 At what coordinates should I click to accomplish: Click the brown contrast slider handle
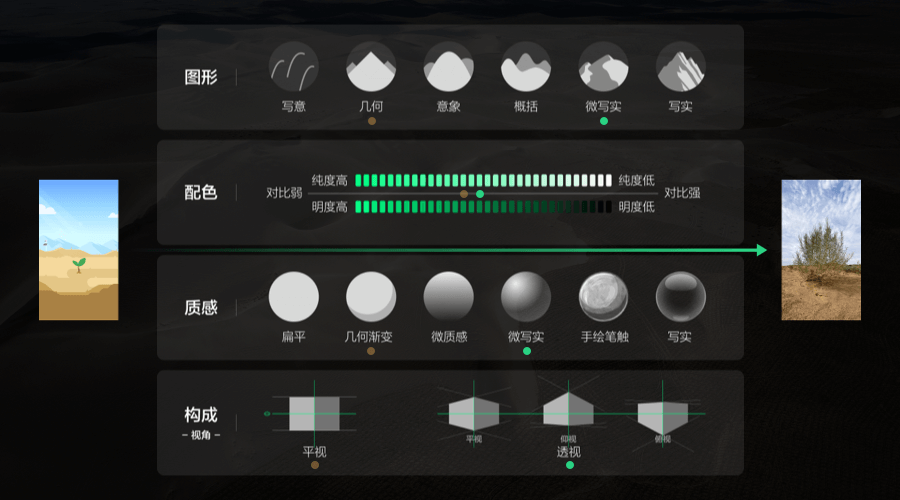click(x=464, y=194)
